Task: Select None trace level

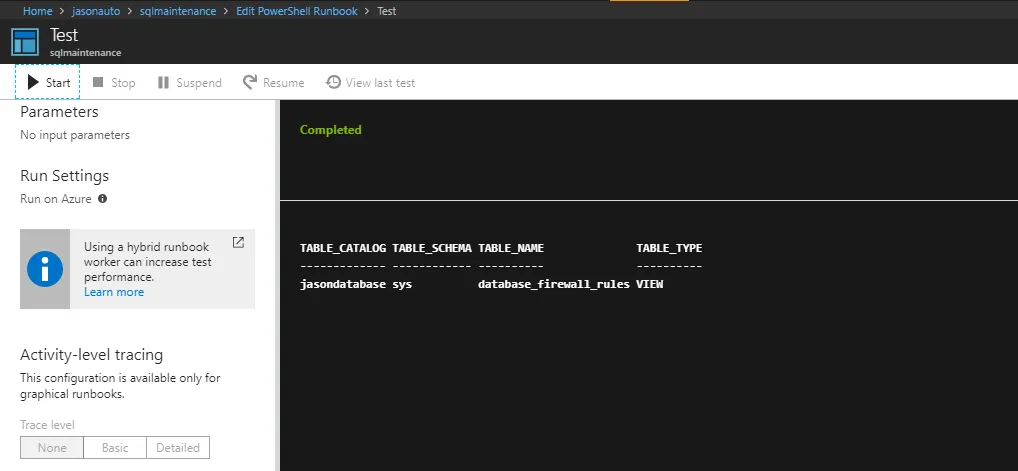Action: pyautogui.click(x=52, y=448)
